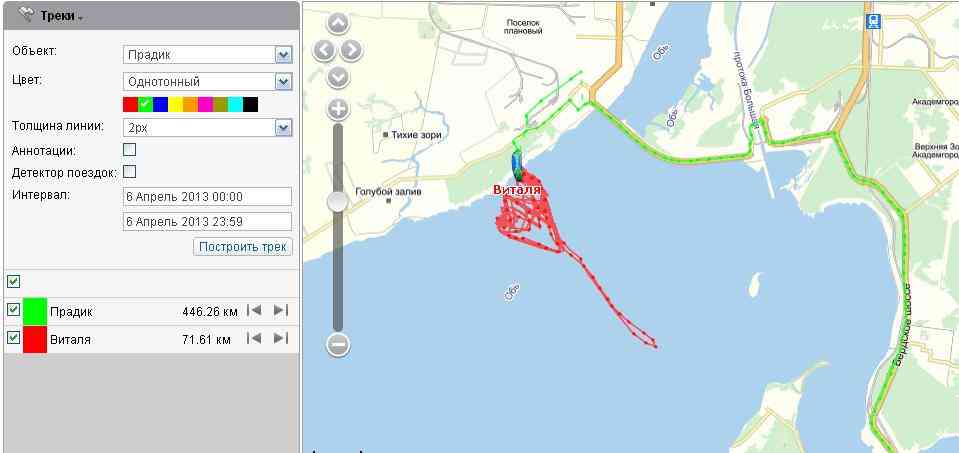Open the Объект dropdown showing Прадик
Image resolution: width=959 pixels, height=453 pixels.
pyautogui.click(x=207, y=54)
